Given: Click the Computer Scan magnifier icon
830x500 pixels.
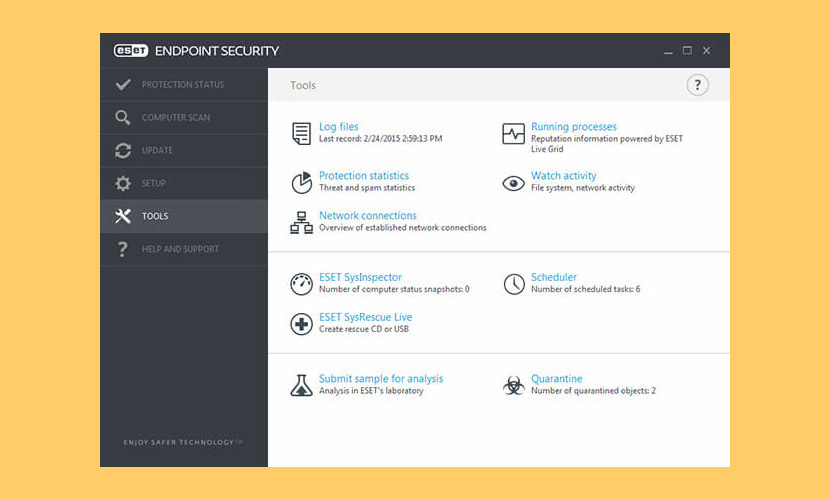Looking at the screenshot, I should pos(123,117).
